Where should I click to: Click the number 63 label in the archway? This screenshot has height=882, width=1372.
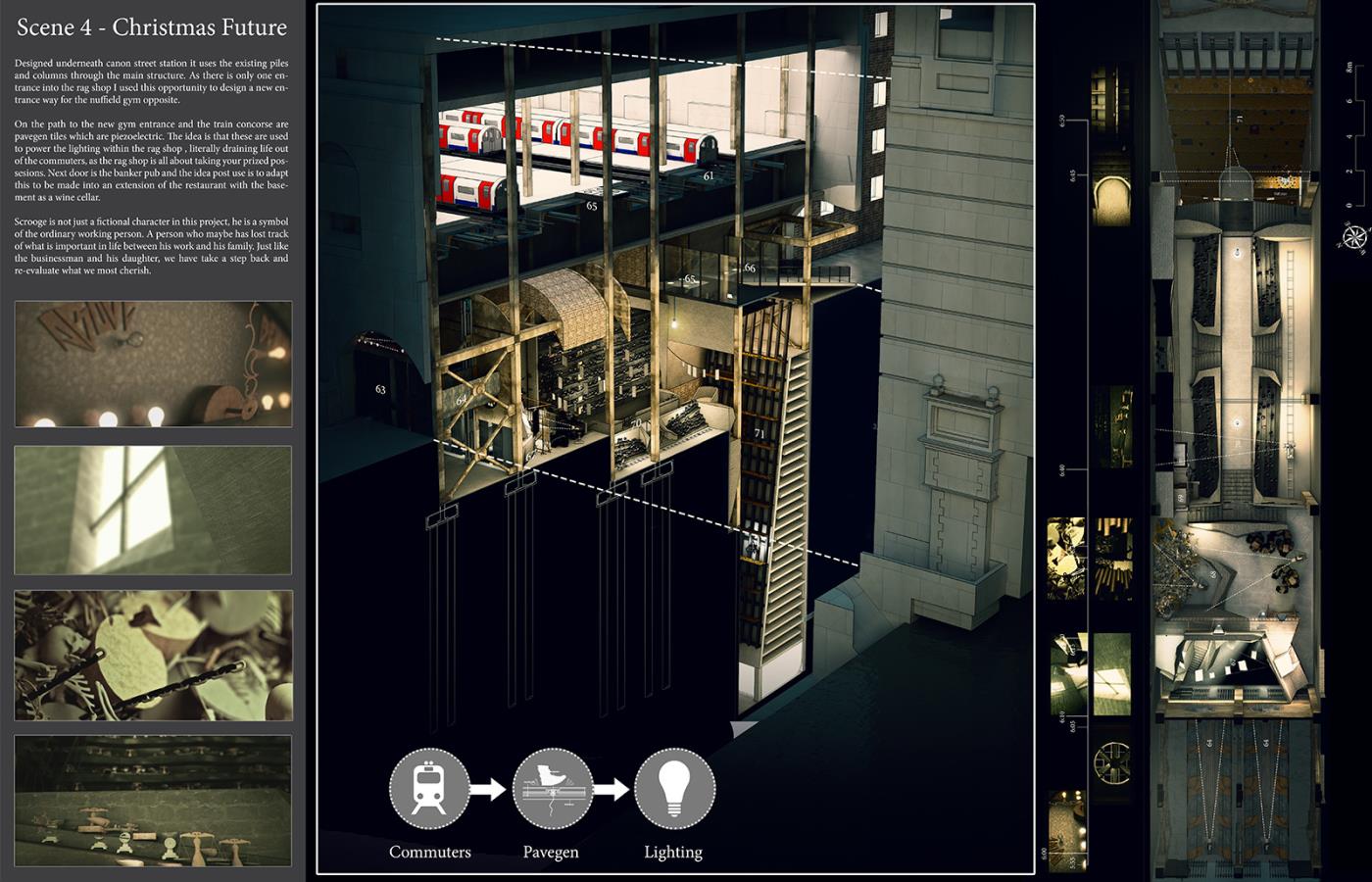click(380, 389)
